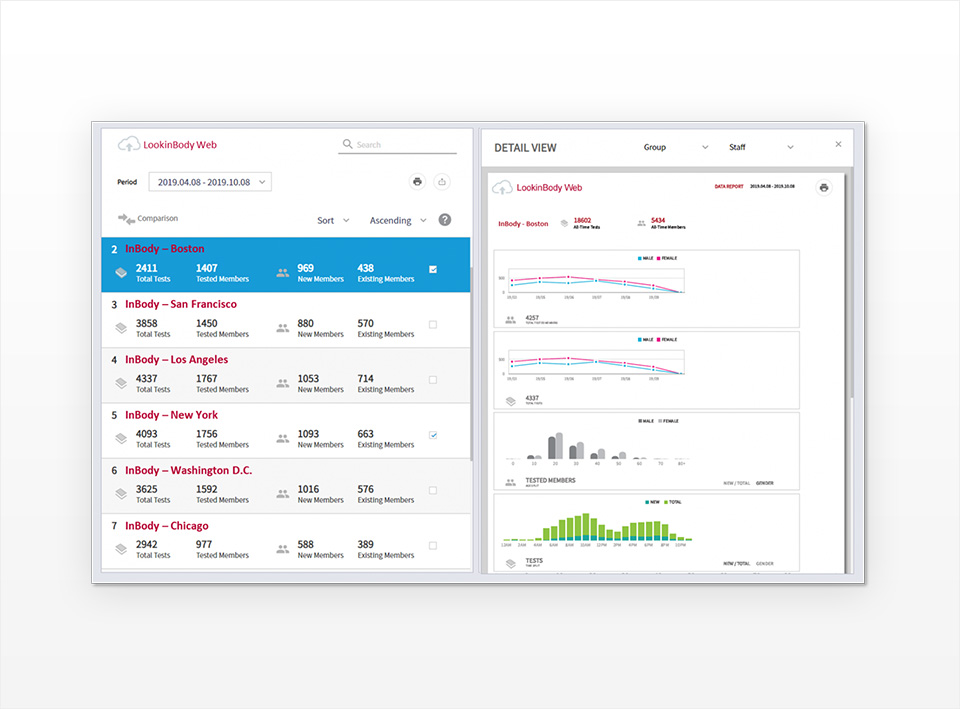The image size is (960, 709).
Task: Click the members icon in the Chicago row
Action: point(282,549)
